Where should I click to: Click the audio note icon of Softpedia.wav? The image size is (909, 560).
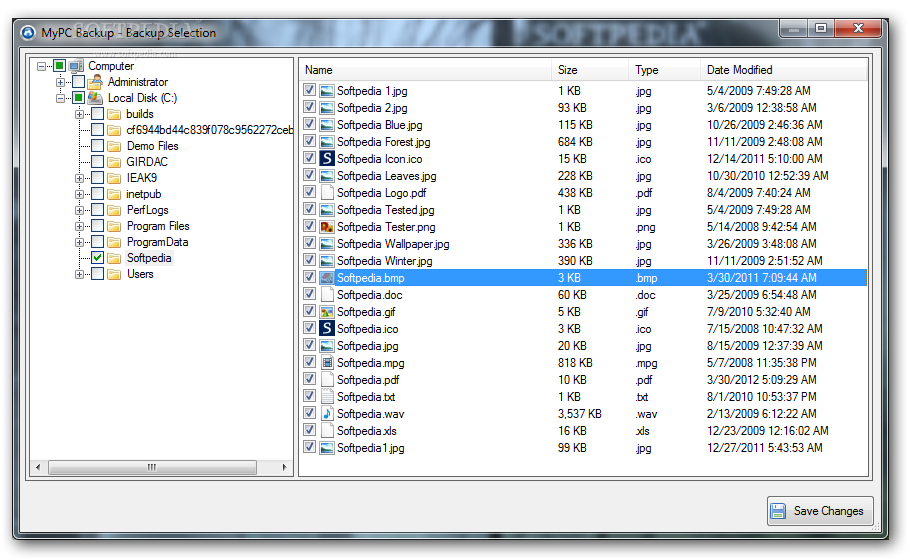(327, 414)
